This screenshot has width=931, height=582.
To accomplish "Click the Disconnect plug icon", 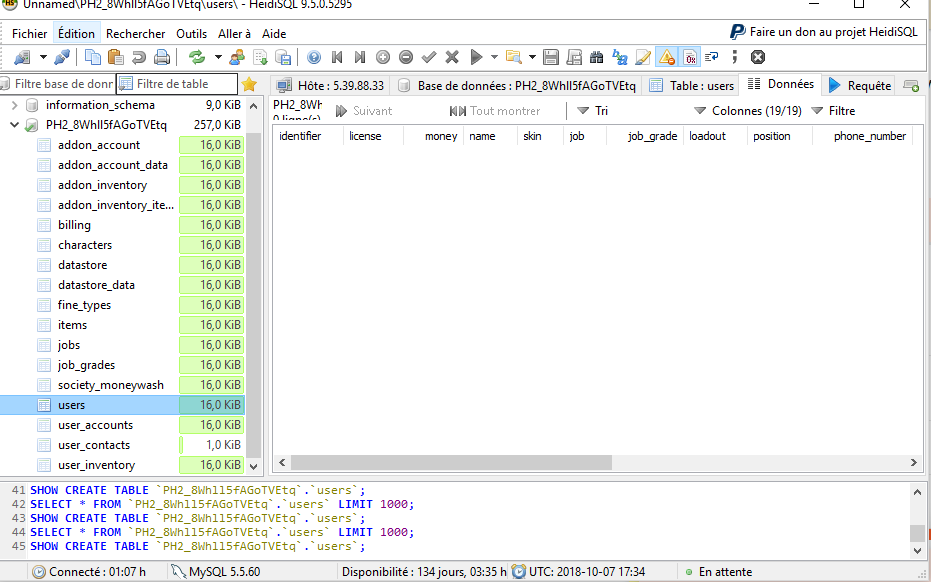I will pyautogui.click(x=62, y=57).
